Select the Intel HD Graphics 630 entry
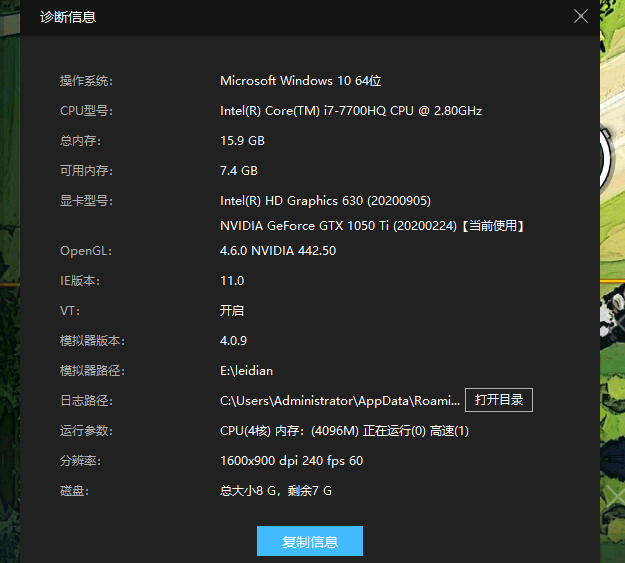Screen dimensions: 625x563 tap(325, 200)
